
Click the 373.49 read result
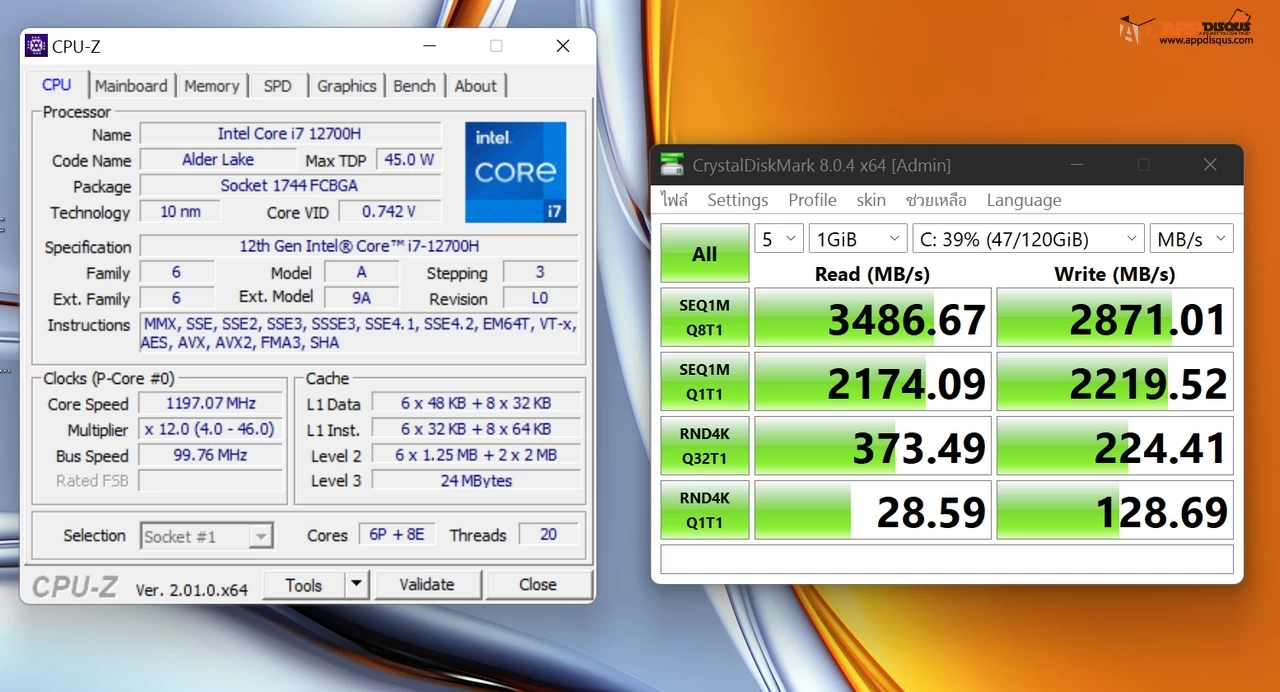873,445
